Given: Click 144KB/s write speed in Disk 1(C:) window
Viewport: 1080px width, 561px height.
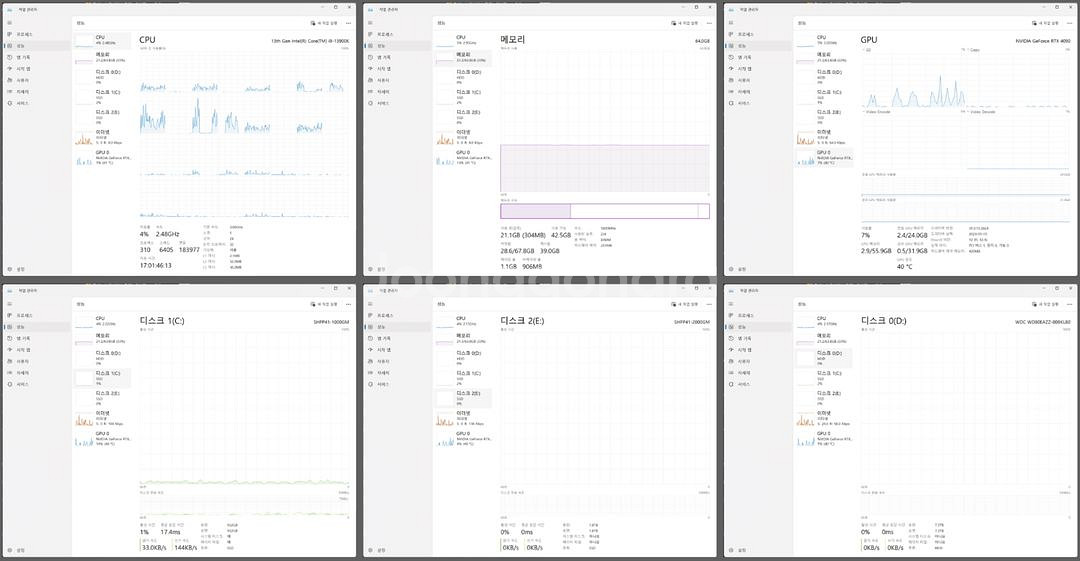Looking at the screenshot, I should [x=186, y=548].
